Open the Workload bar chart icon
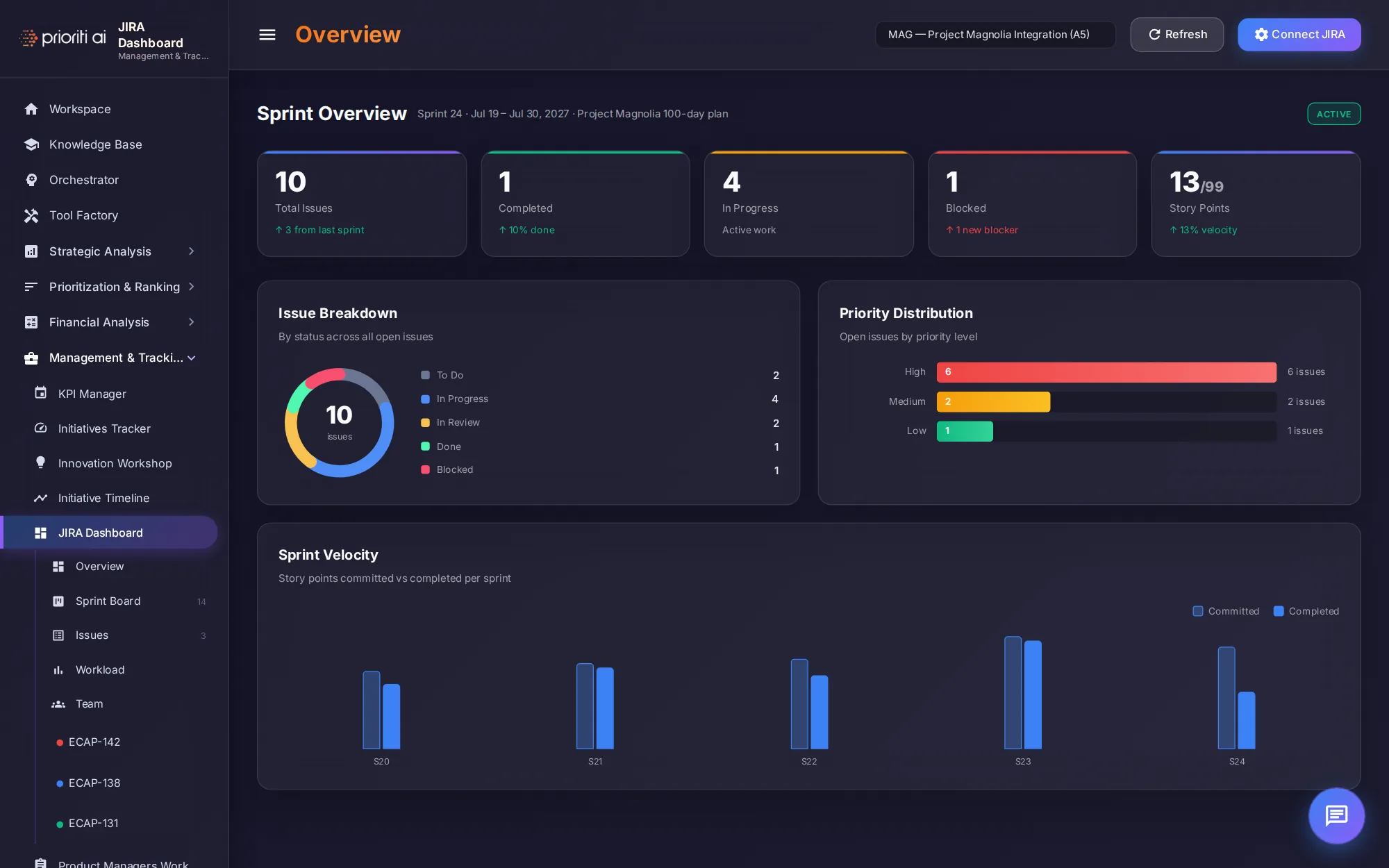The image size is (1389, 868). coord(58,670)
